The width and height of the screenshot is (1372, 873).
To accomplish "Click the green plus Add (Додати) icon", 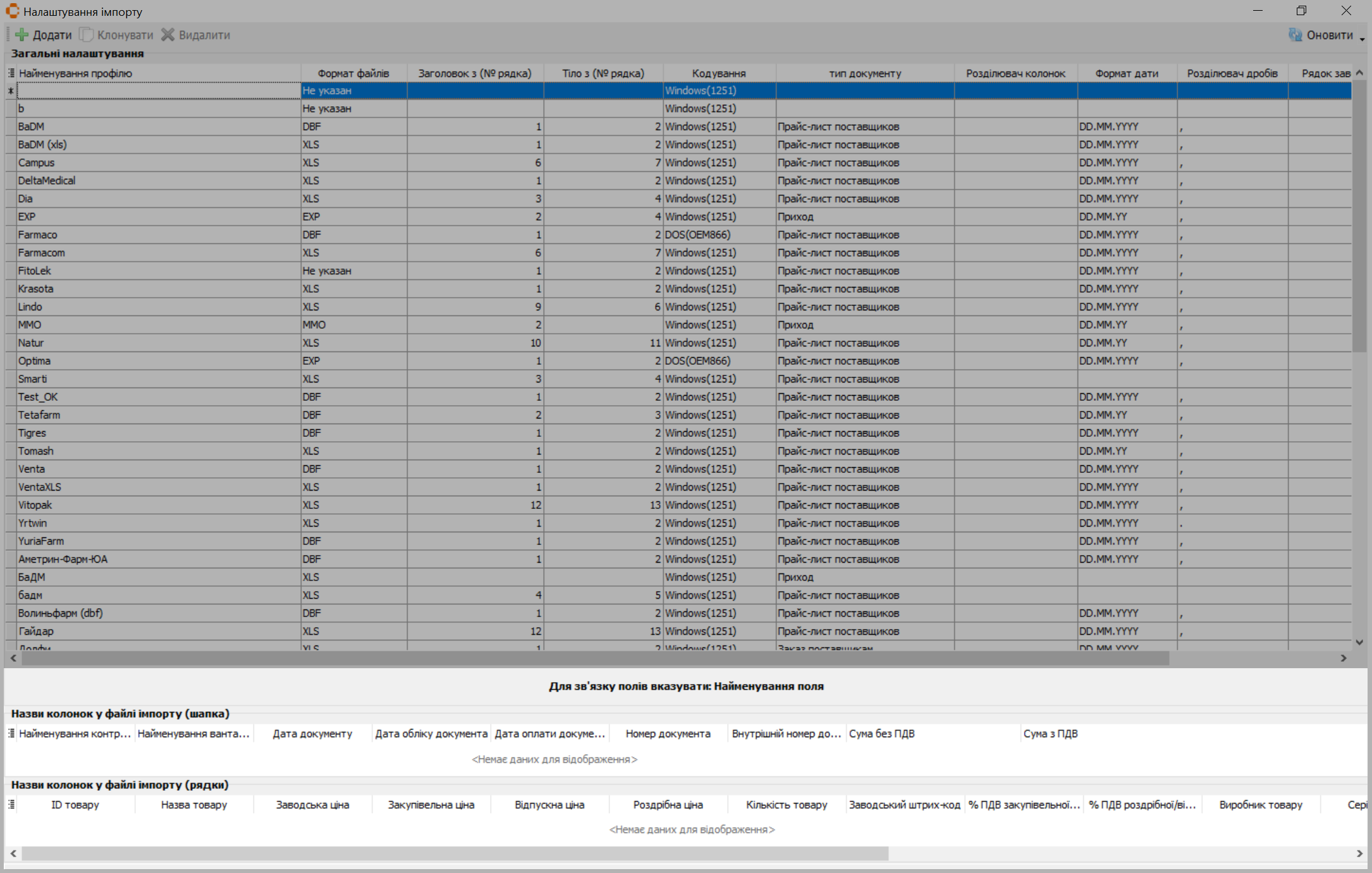I will click(x=22, y=35).
